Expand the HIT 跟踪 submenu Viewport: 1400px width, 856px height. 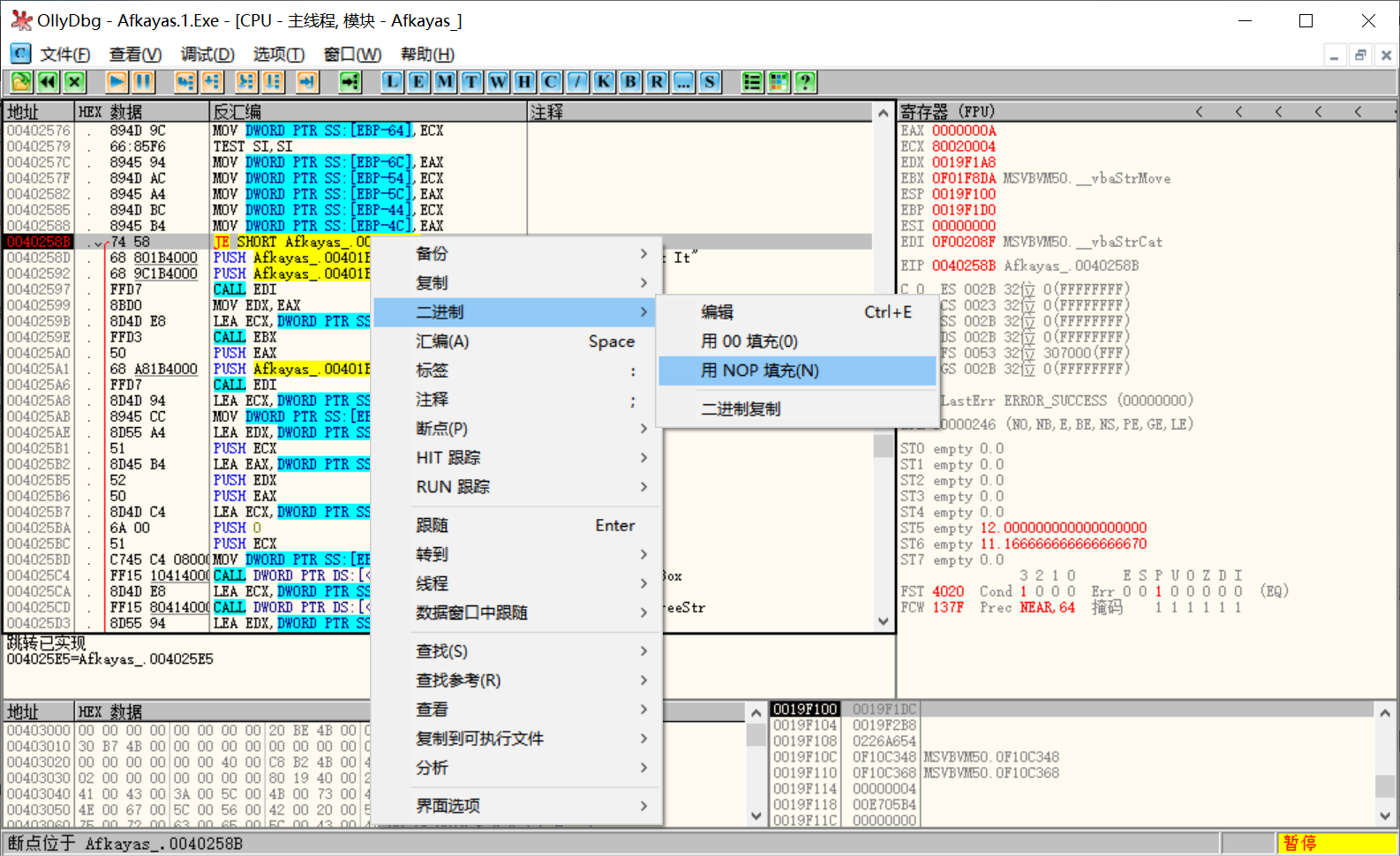tap(516, 458)
